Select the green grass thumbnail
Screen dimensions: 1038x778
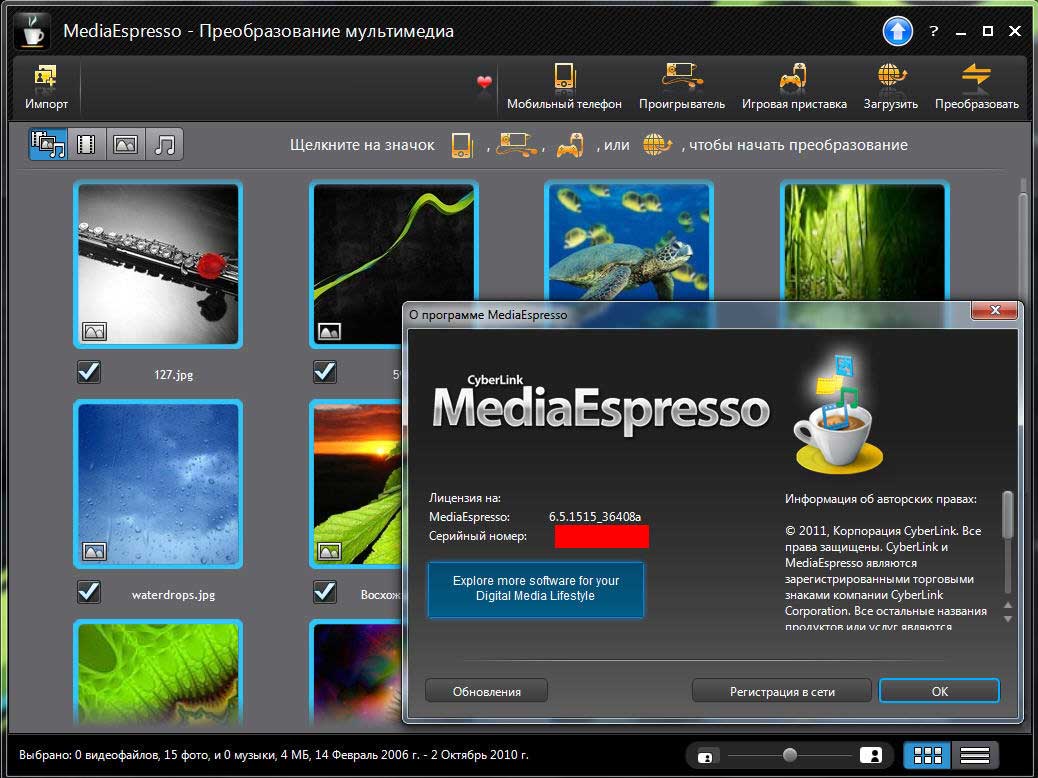865,242
